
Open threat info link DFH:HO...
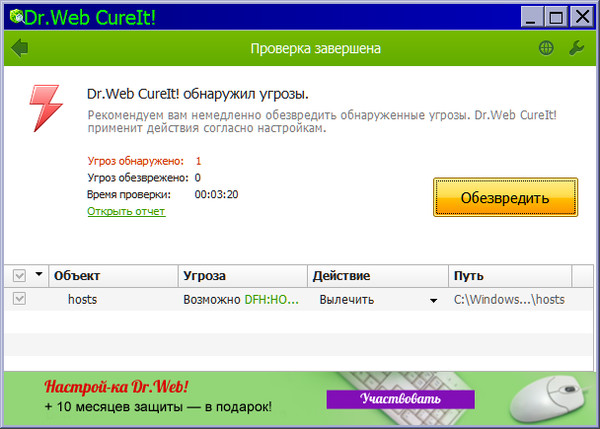[271, 300]
